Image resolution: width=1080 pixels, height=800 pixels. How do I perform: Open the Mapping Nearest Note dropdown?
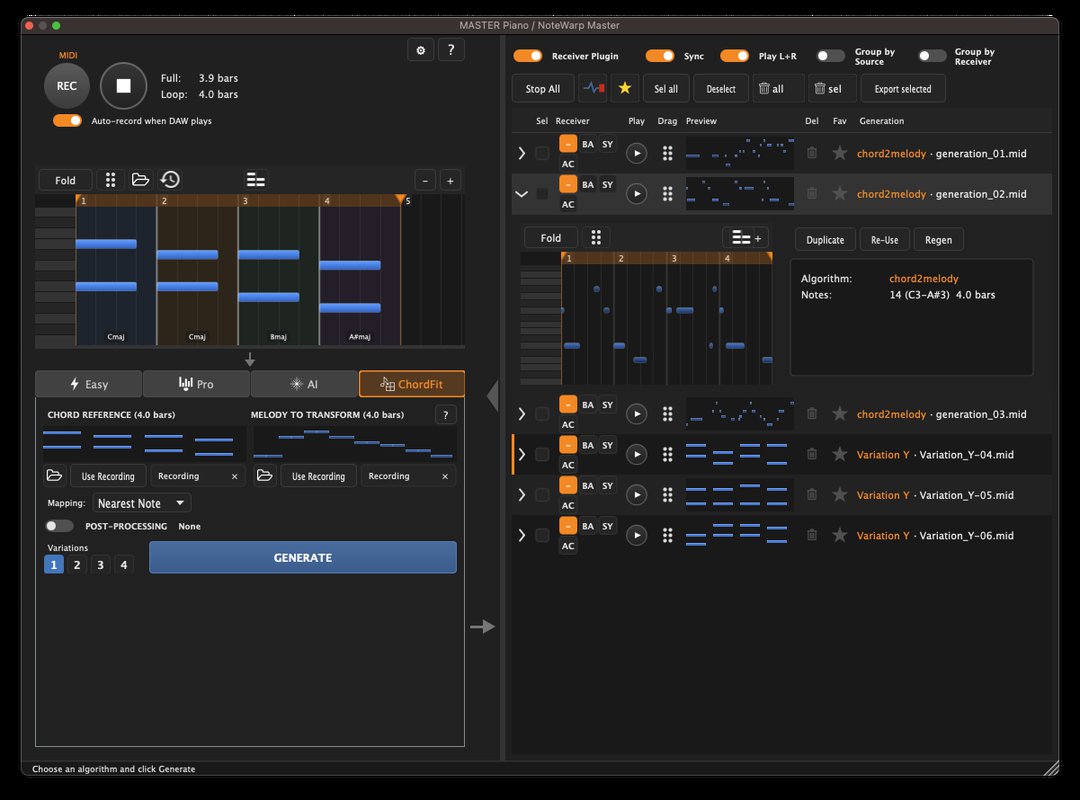tap(142, 503)
